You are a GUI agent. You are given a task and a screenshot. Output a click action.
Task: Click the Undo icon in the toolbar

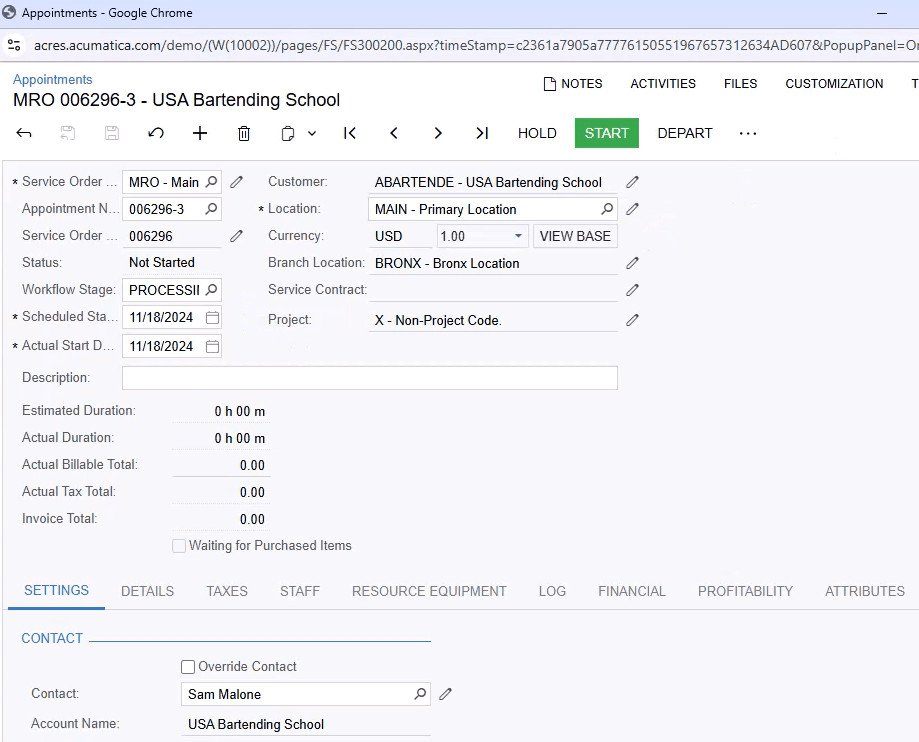(x=158, y=133)
